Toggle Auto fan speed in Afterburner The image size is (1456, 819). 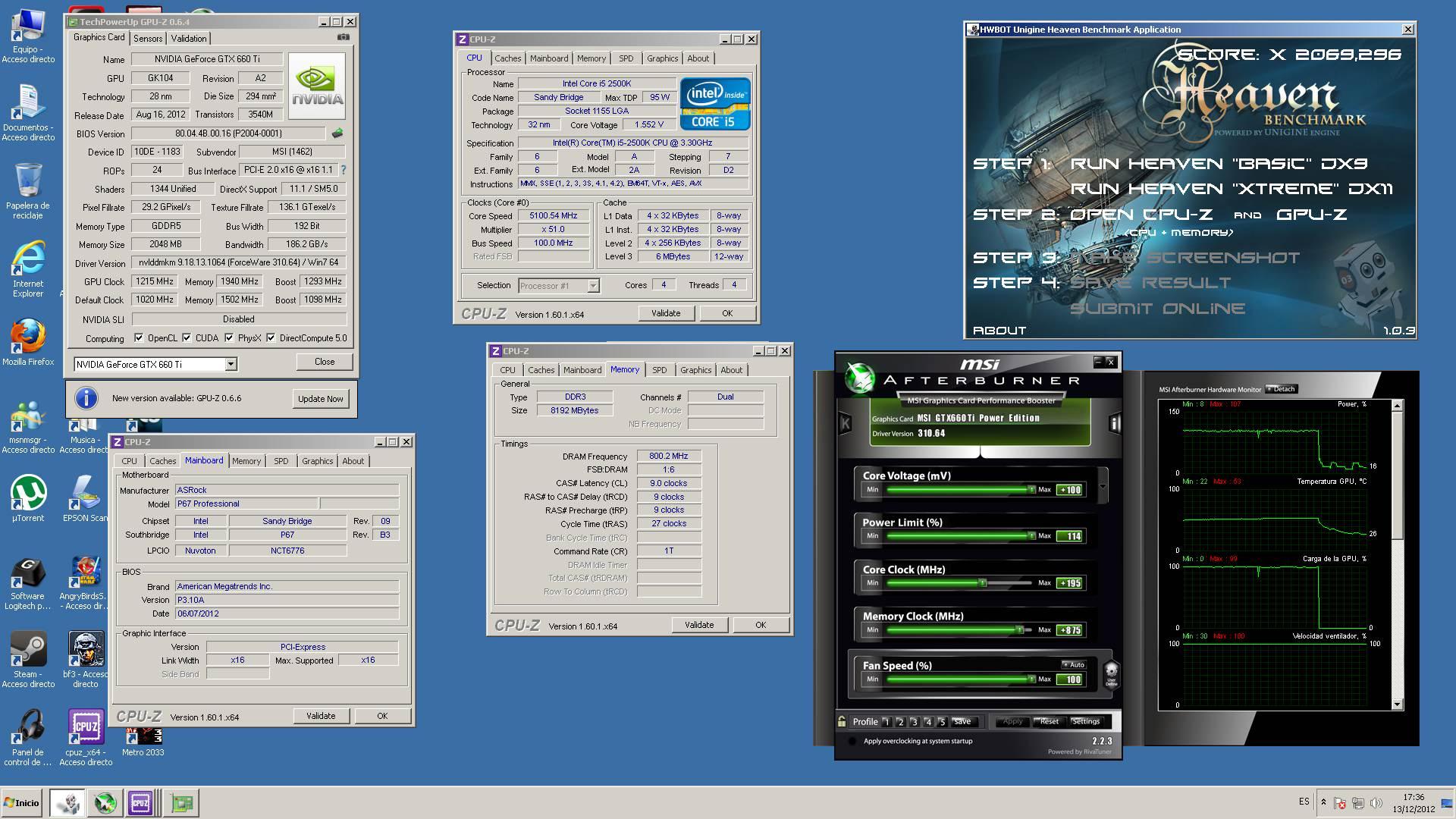pyautogui.click(x=1073, y=664)
